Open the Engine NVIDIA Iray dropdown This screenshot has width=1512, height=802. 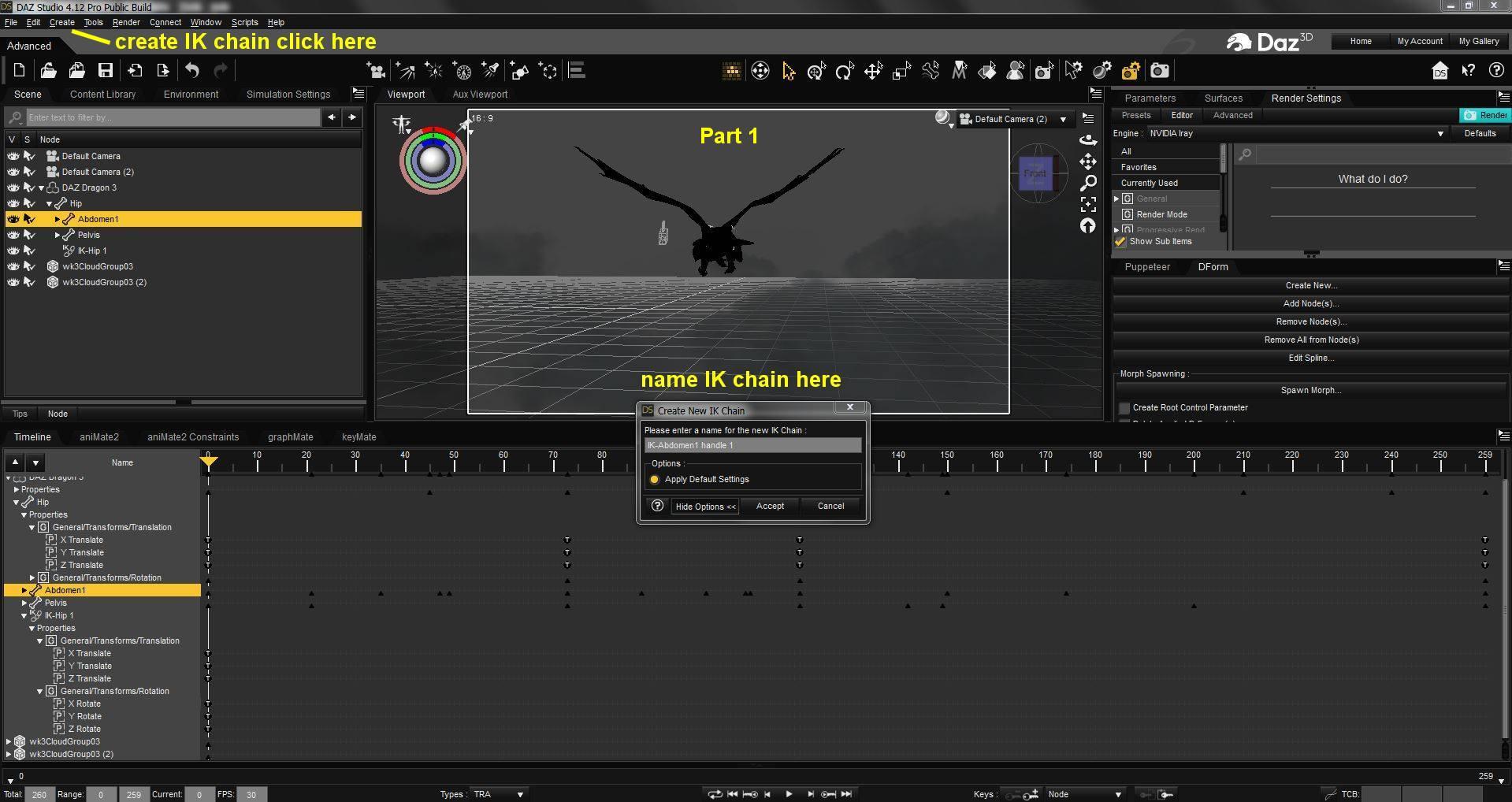[1297, 134]
